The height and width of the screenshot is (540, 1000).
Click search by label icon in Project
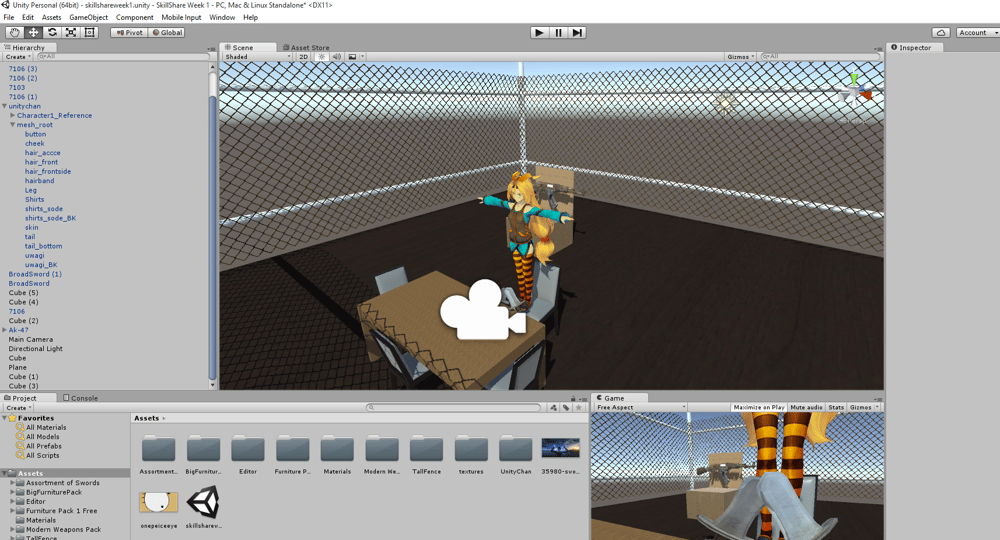pyautogui.click(x=566, y=407)
